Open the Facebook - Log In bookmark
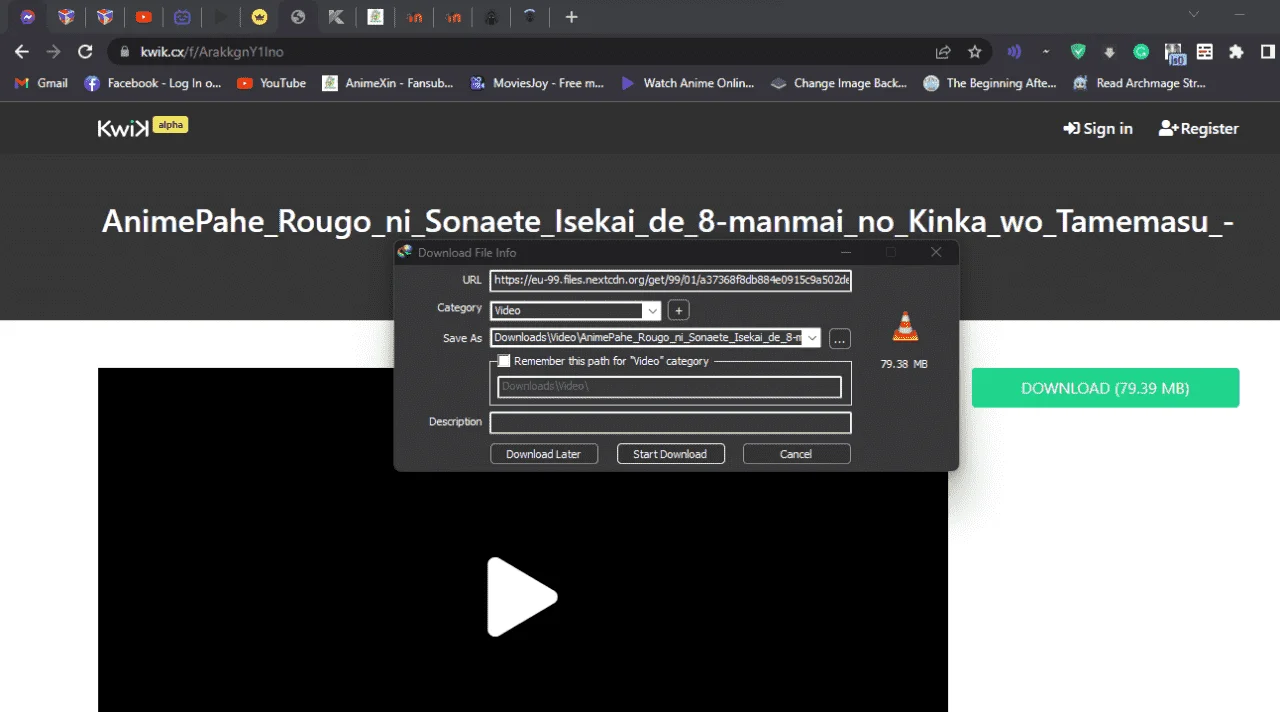1280x712 pixels. tap(153, 83)
